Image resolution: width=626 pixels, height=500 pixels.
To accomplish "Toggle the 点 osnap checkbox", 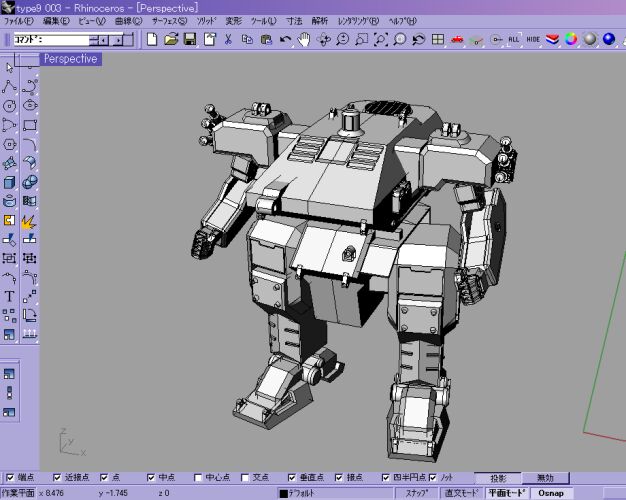I will [x=104, y=477].
